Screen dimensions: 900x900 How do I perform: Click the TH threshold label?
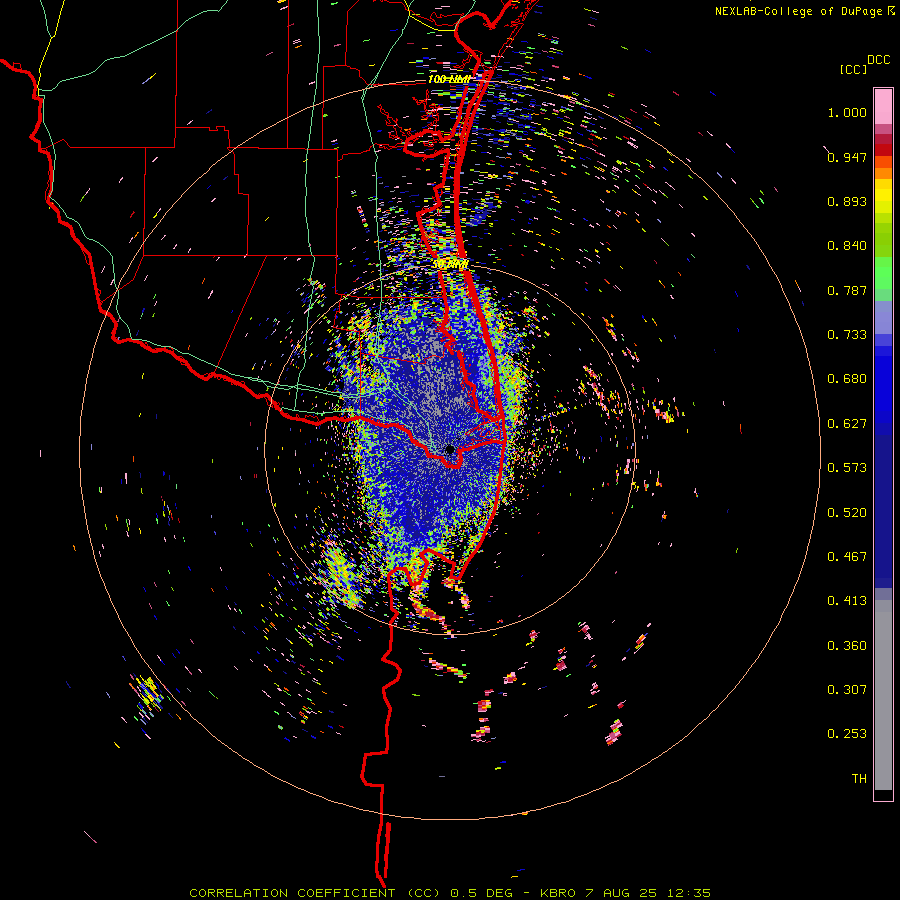tap(859, 779)
